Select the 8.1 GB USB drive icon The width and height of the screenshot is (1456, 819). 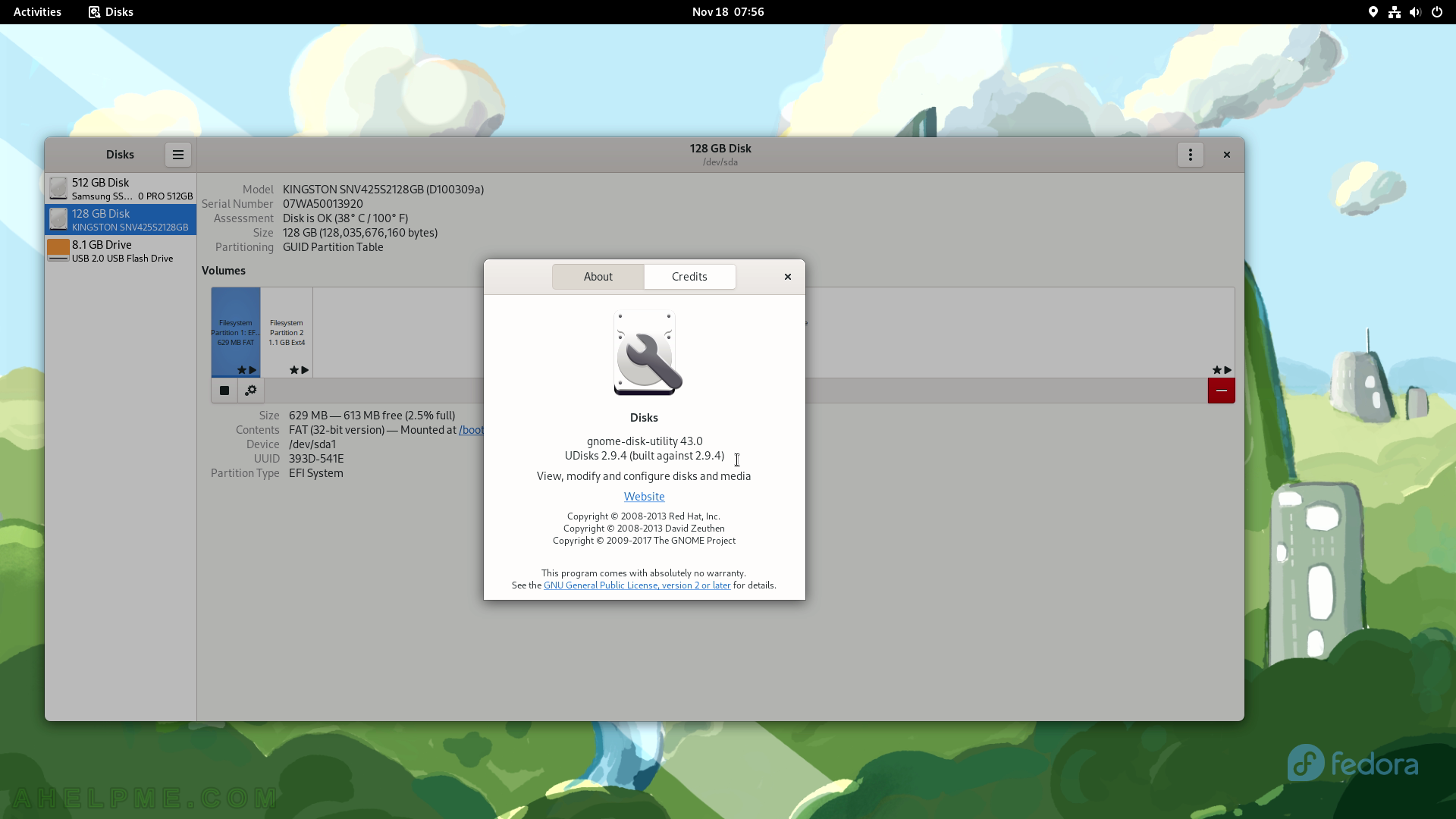(x=58, y=251)
